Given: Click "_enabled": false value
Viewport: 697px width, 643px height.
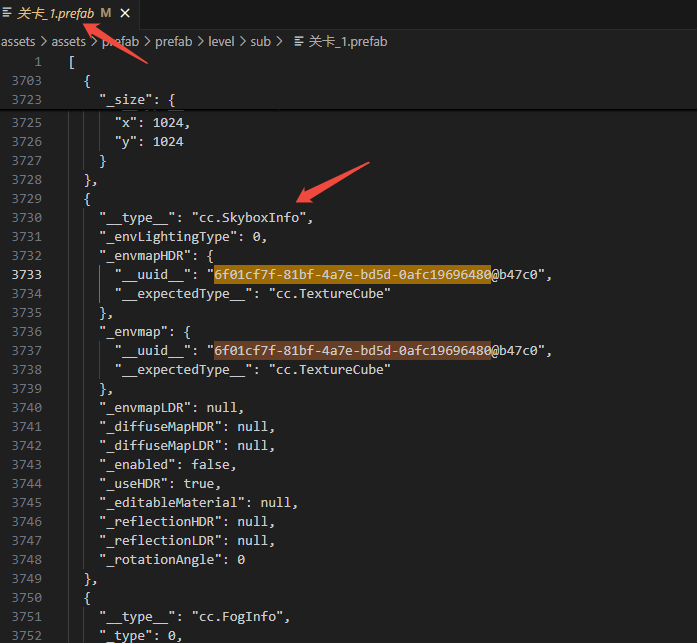Looking at the screenshot, I should coord(210,465).
